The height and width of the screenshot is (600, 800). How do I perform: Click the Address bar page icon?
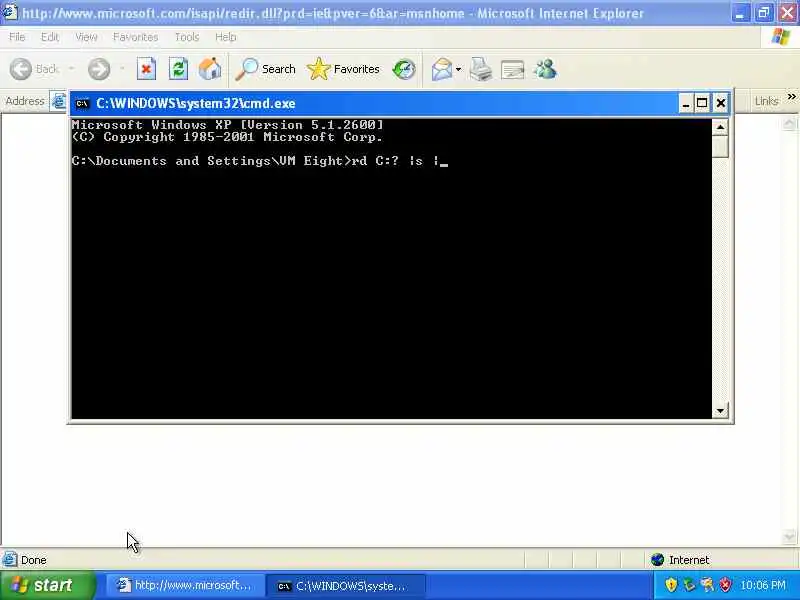click(59, 101)
